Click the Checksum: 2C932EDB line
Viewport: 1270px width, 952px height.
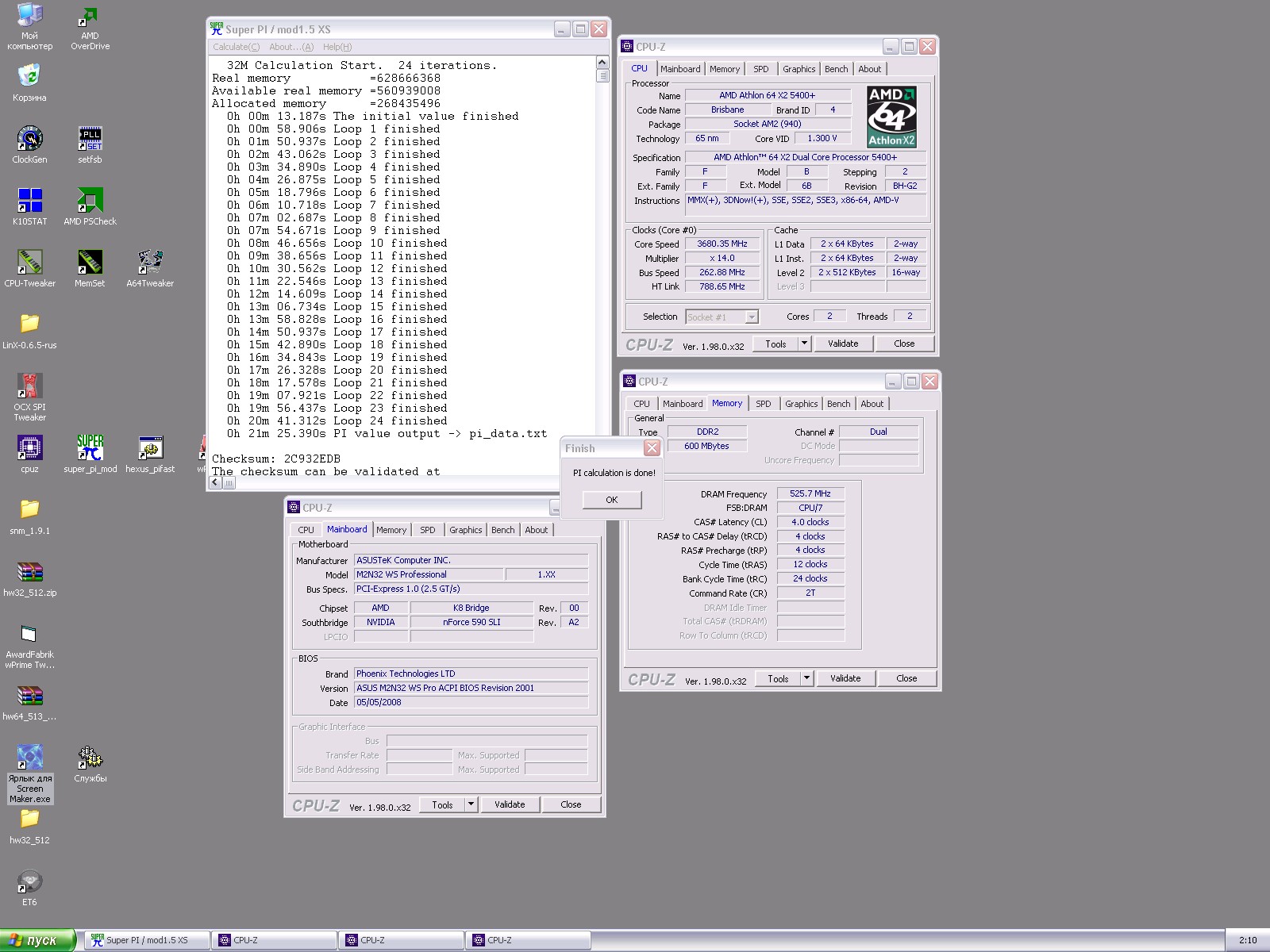pyautogui.click(x=276, y=459)
